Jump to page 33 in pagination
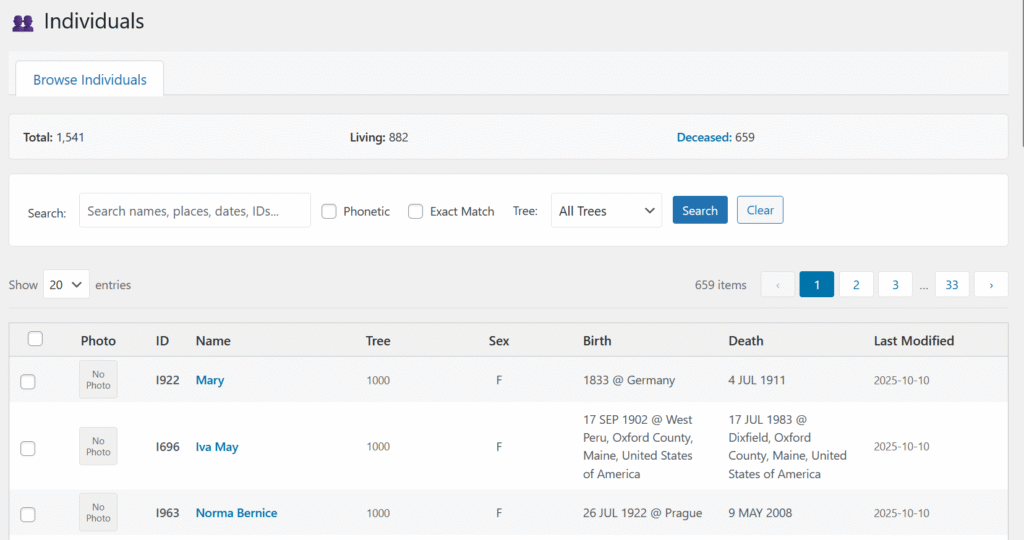 (x=951, y=285)
